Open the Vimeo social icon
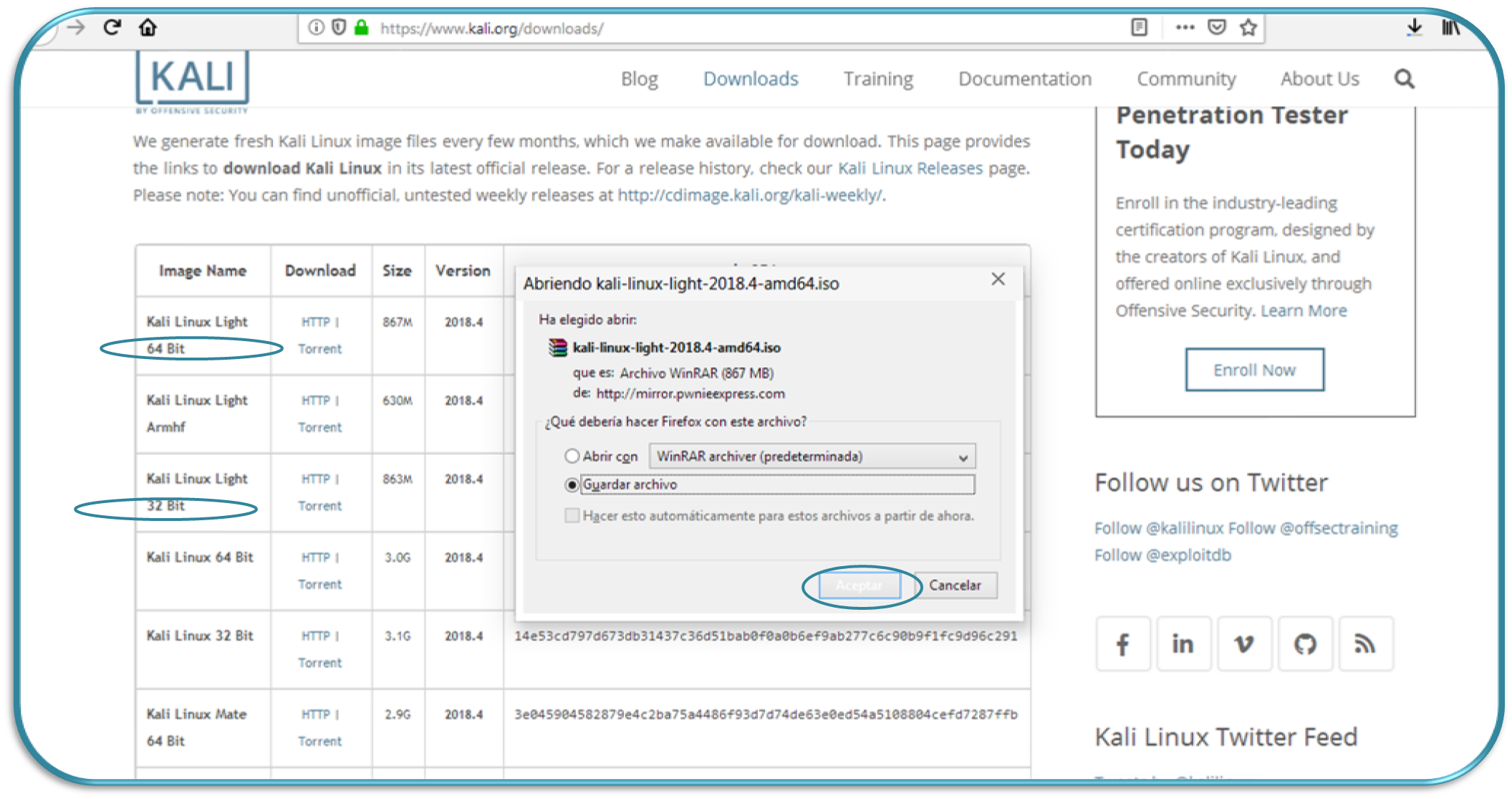Screen dimensions: 1512x799 1244,643
